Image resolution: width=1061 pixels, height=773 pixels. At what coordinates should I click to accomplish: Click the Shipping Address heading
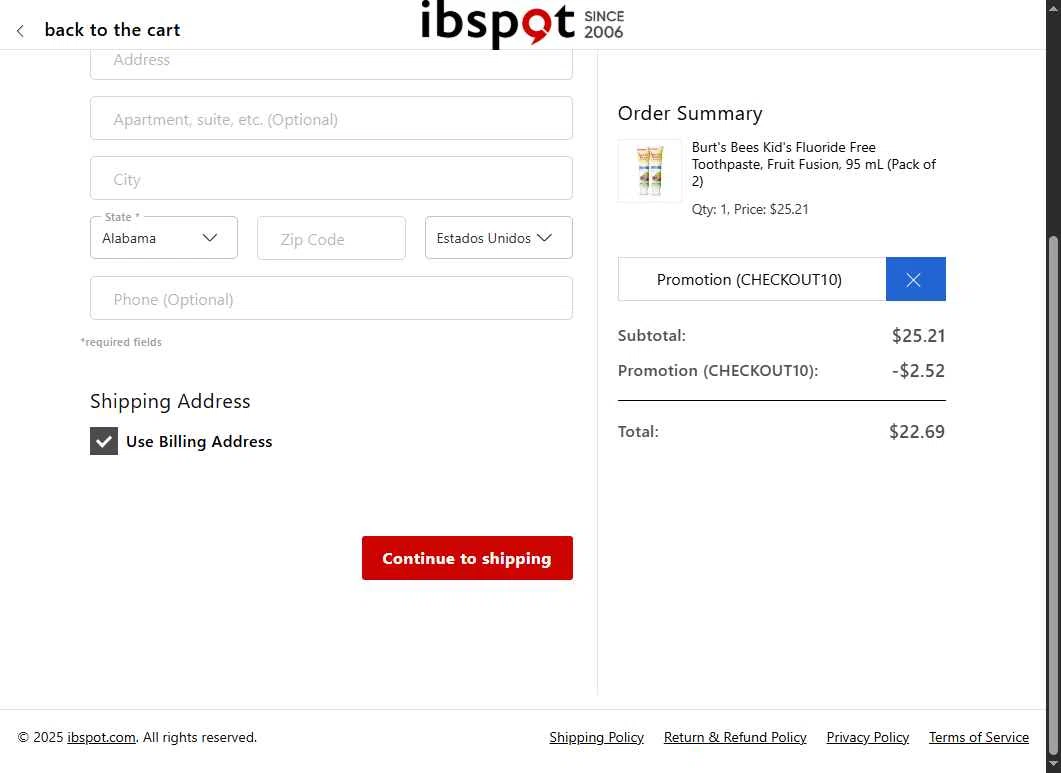[x=170, y=401]
